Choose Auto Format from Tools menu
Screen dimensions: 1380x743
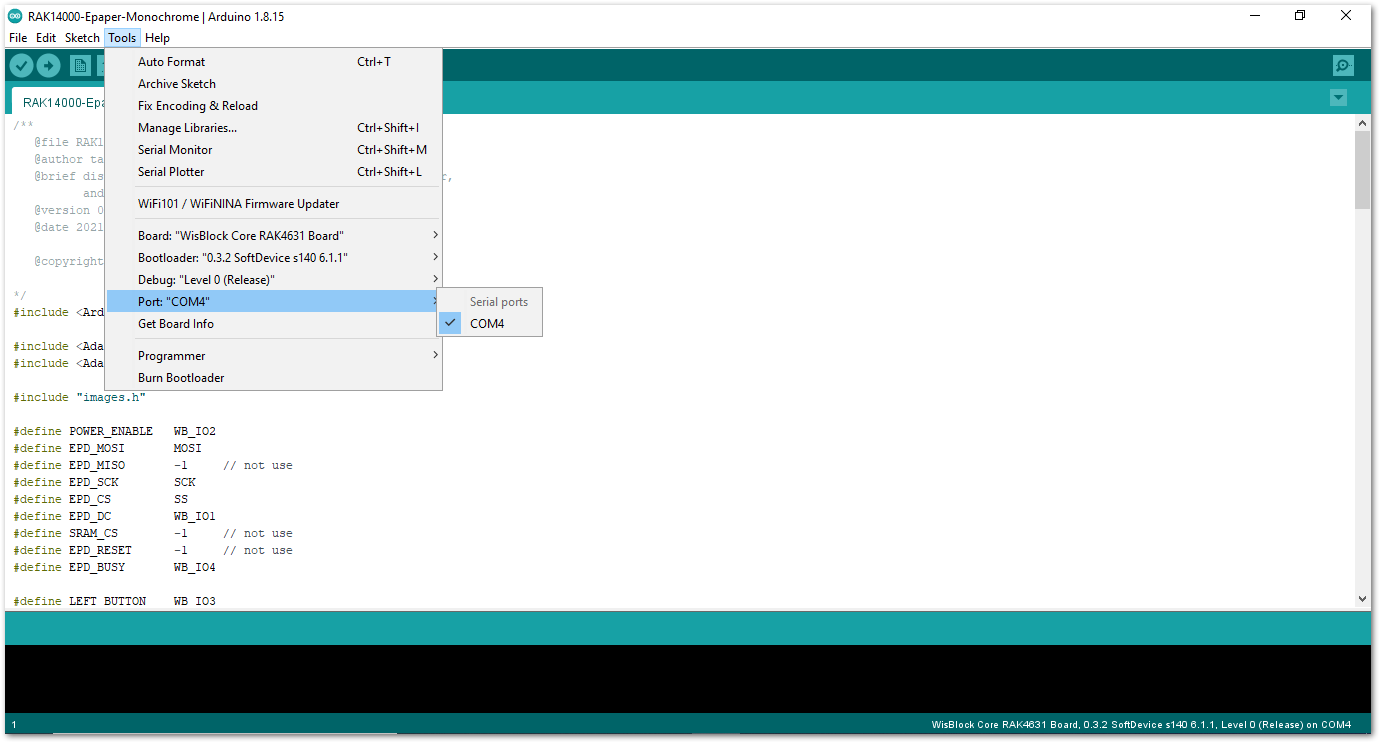[x=273, y=62]
